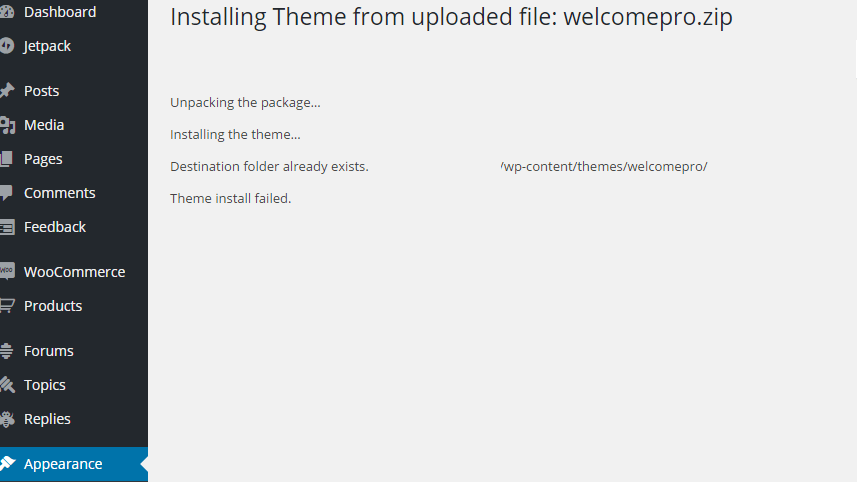Click the WooCommerce logo icon

pyautogui.click(x=7, y=272)
